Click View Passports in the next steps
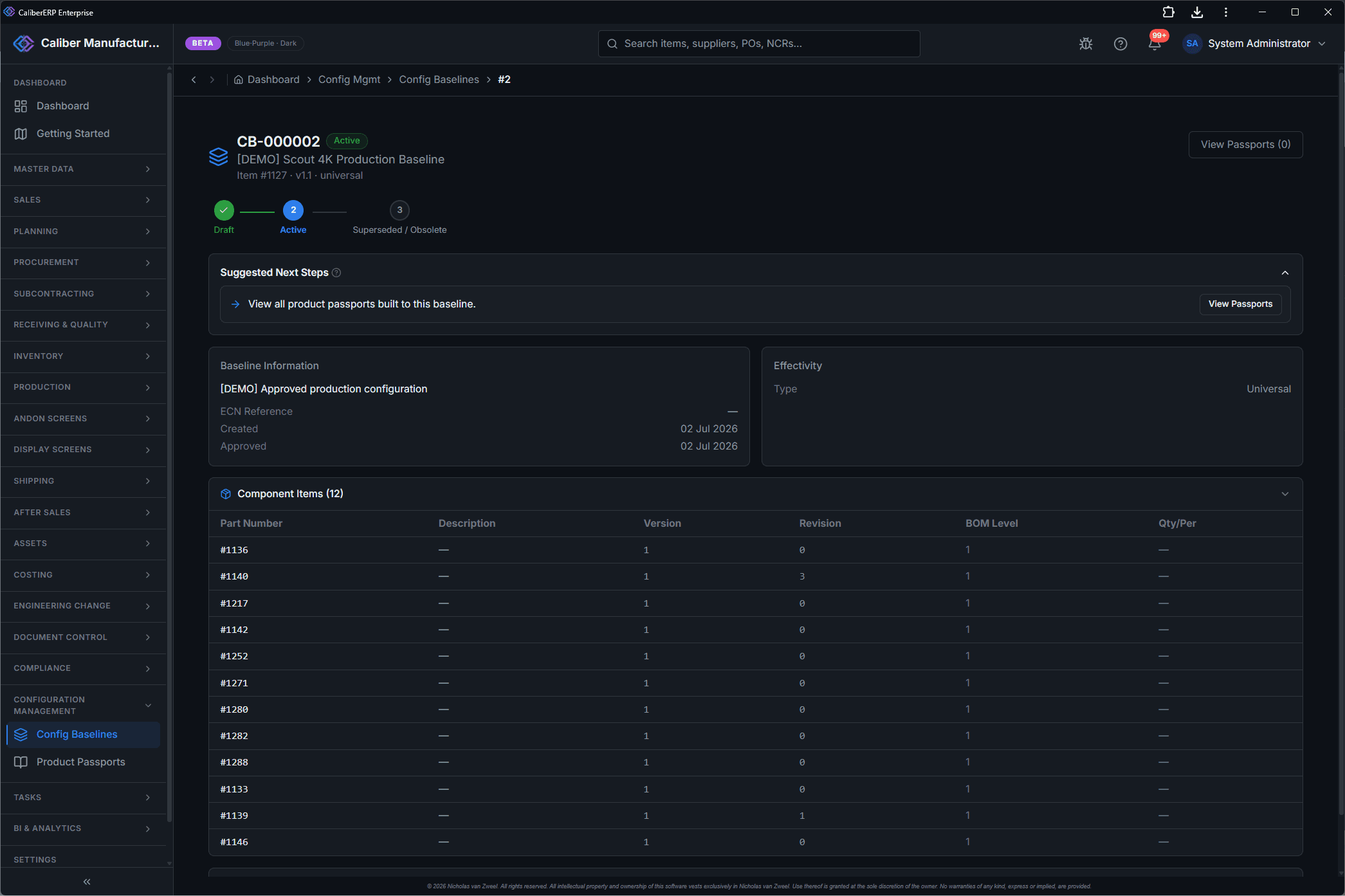The height and width of the screenshot is (896, 1345). point(1240,304)
